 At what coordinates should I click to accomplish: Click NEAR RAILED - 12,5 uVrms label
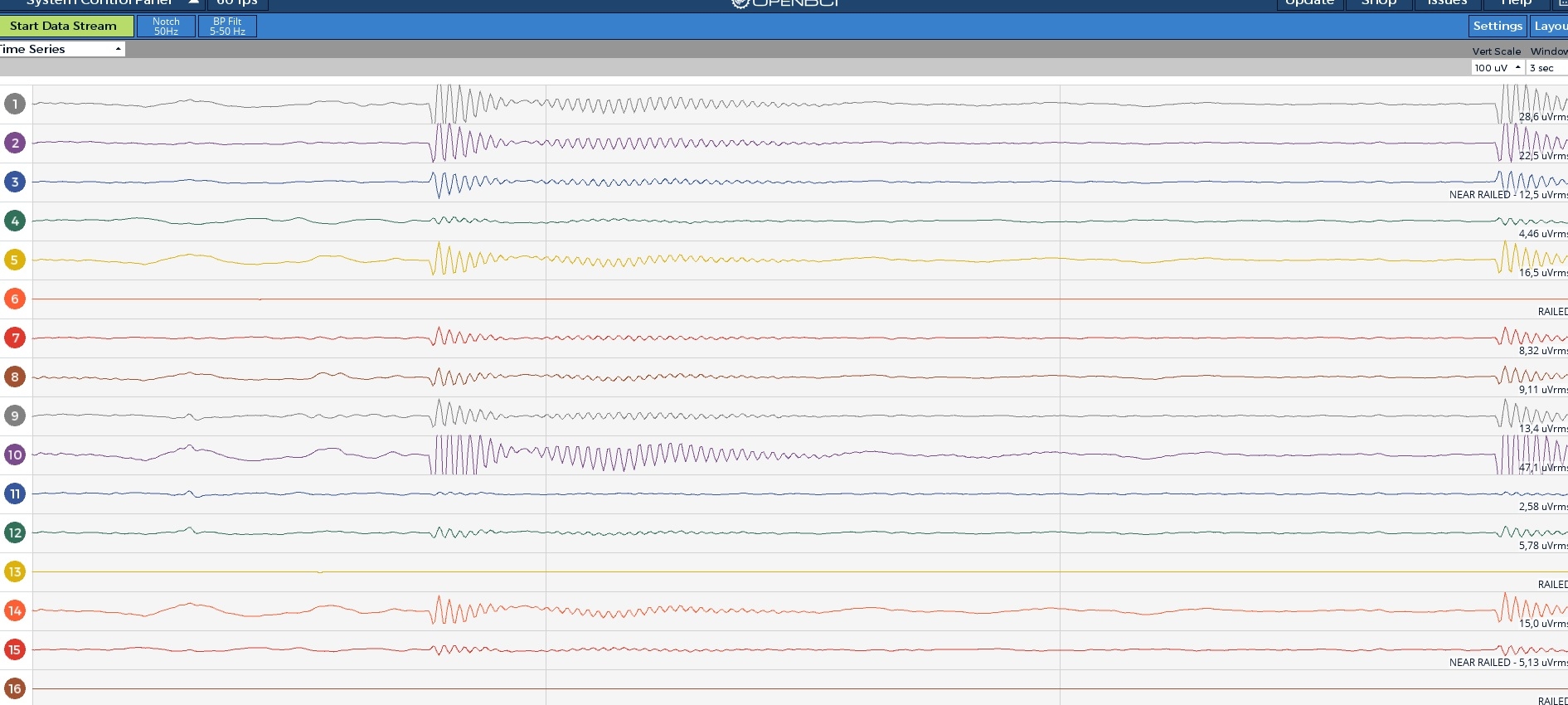tap(1508, 195)
